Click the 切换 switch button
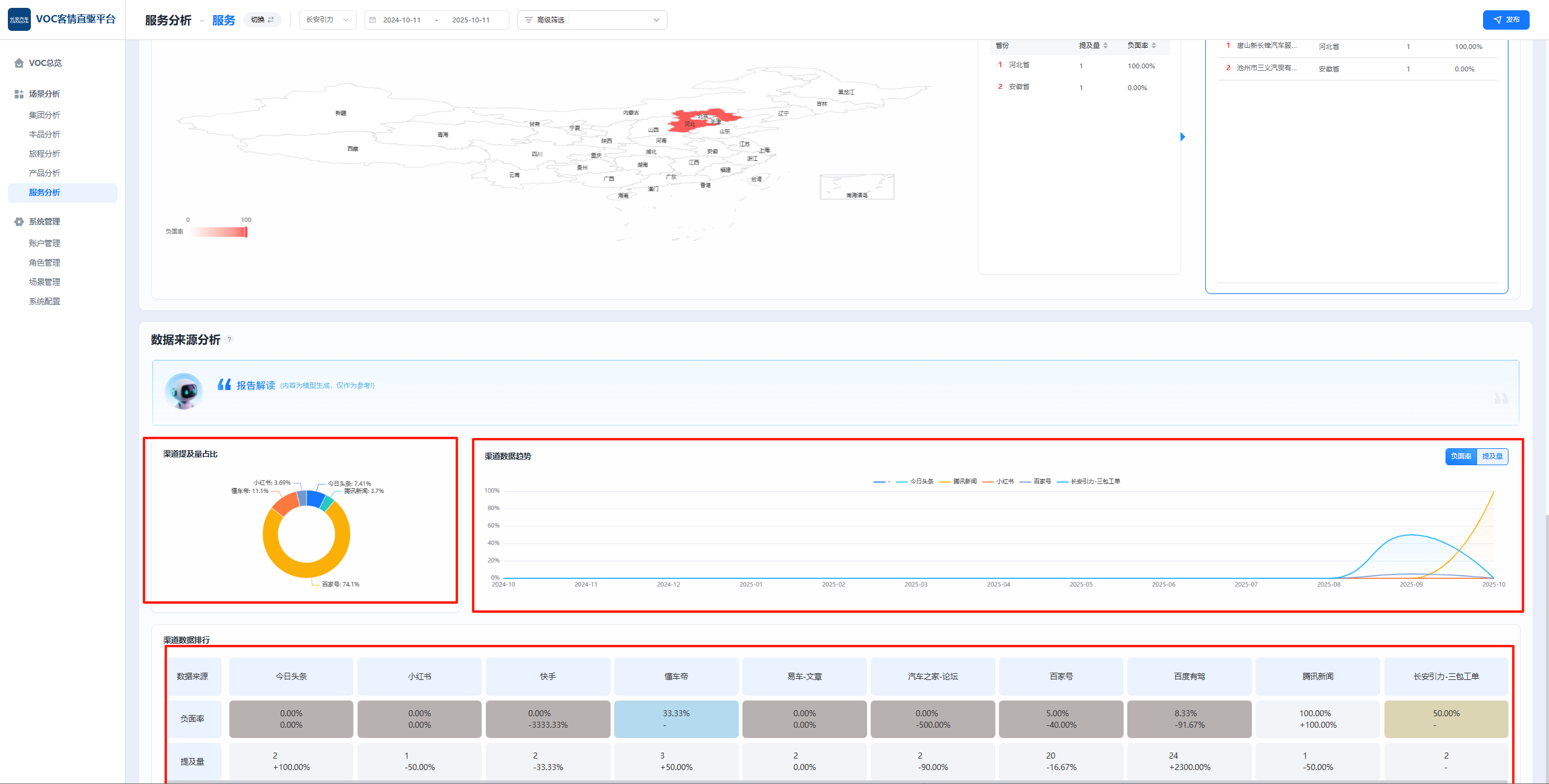The height and width of the screenshot is (784, 1549). point(263,20)
